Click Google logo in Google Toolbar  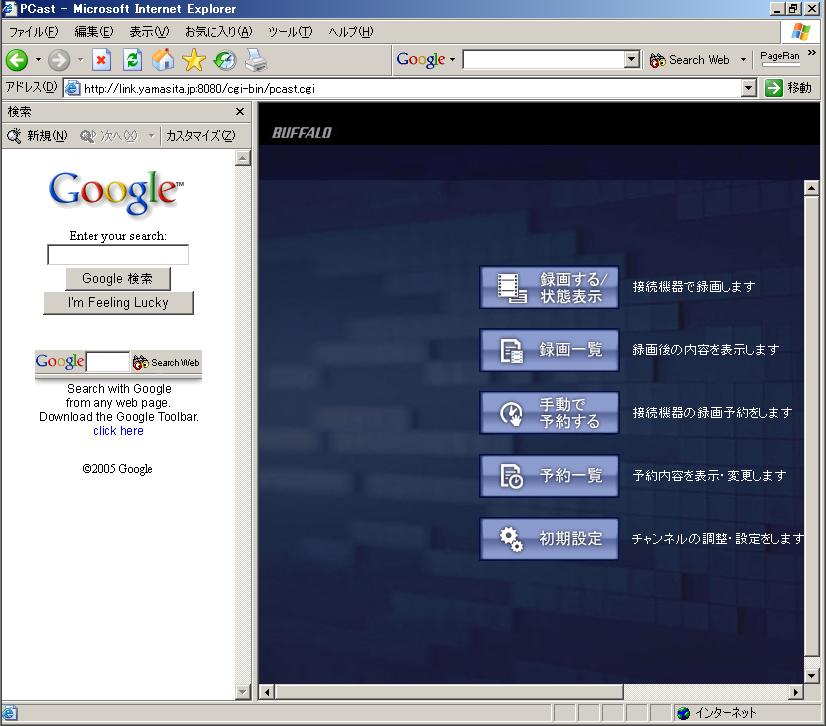tap(421, 60)
